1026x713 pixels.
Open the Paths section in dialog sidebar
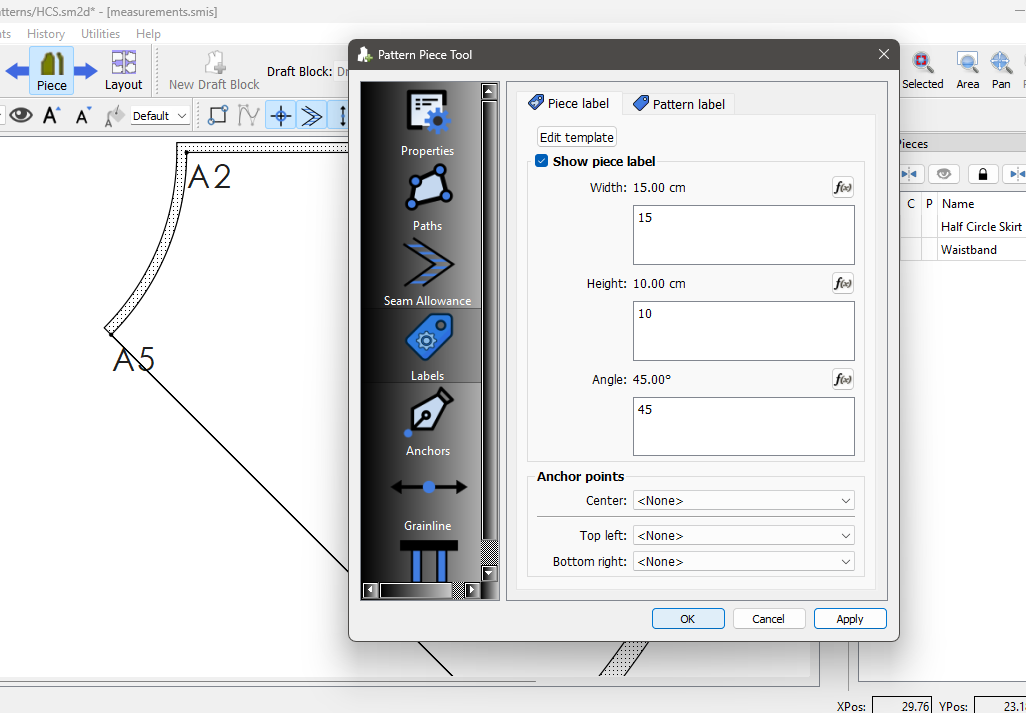(427, 198)
